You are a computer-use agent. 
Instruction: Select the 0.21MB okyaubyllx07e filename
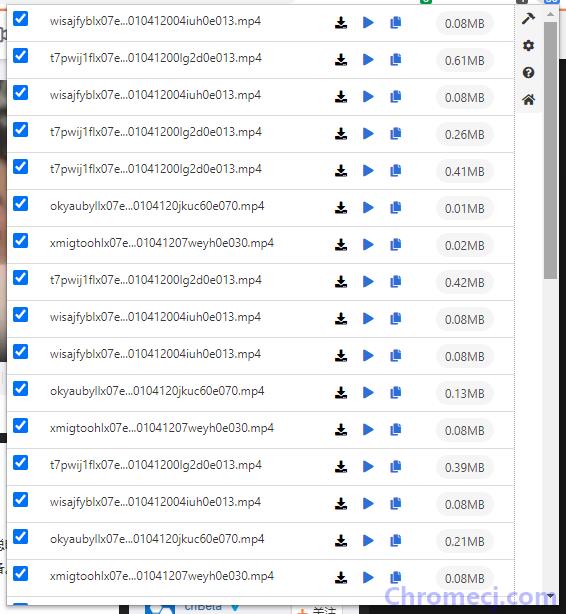(x=157, y=539)
